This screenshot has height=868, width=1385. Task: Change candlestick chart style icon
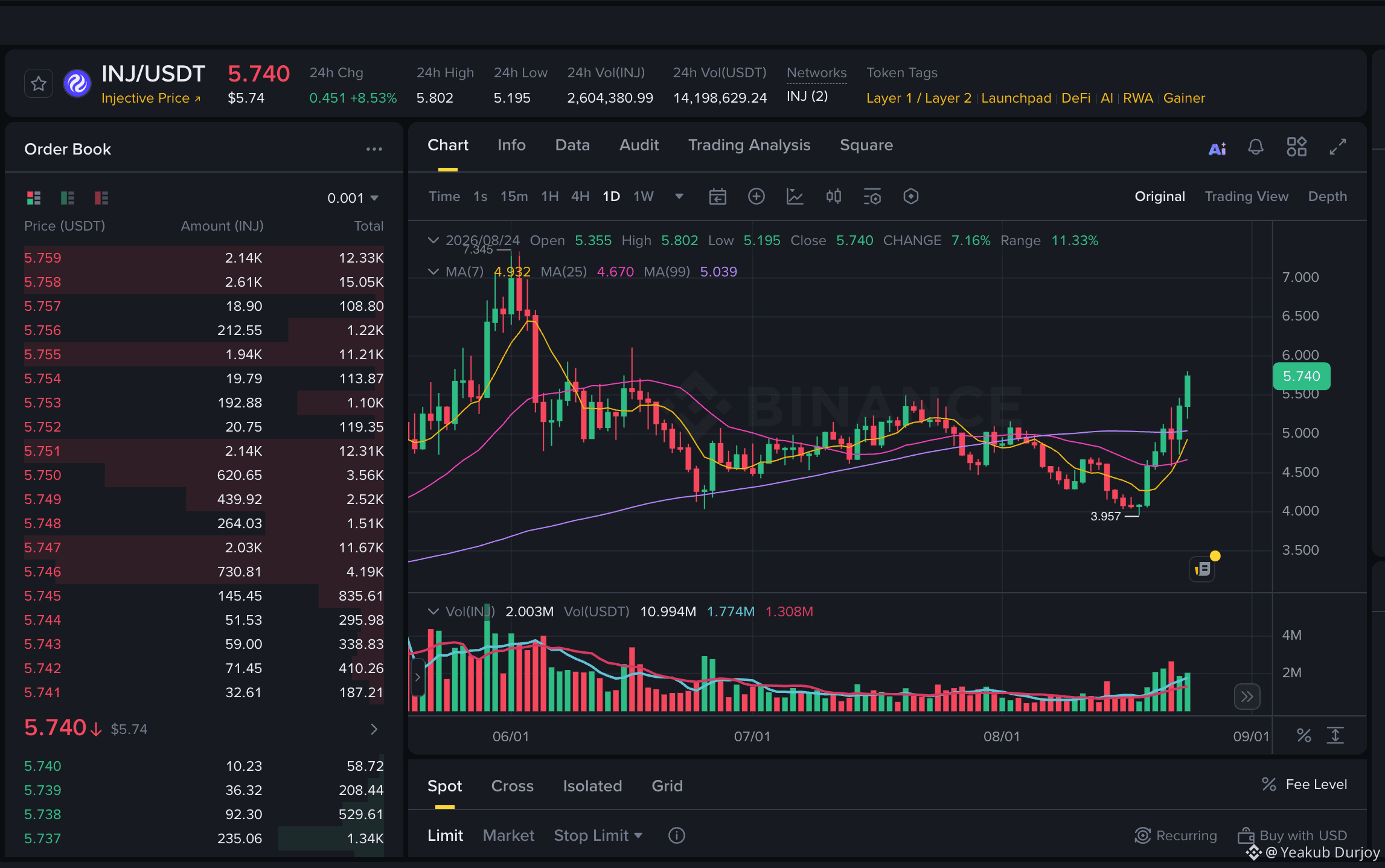pyautogui.click(x=834, y=197)
